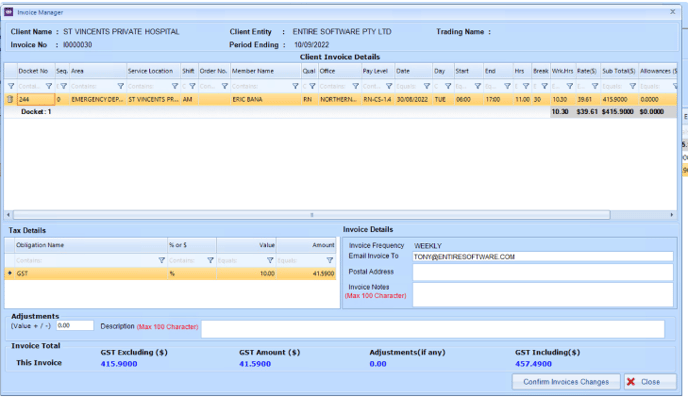Image resolution: width=688 pixels, height=397 pixels.
Task: Click the Docket: 1 summary row
Action: 340,112
